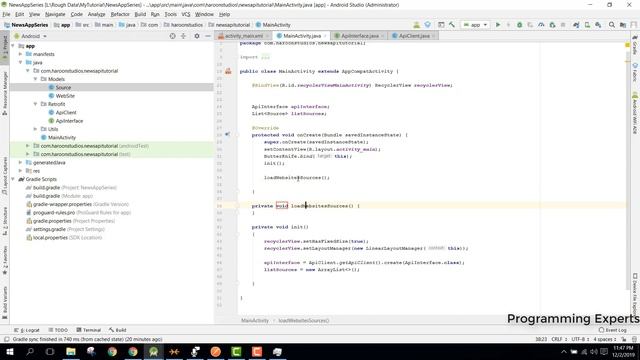Open the app run configuration dropdown
640x360 pixels.
coord(475,25)
